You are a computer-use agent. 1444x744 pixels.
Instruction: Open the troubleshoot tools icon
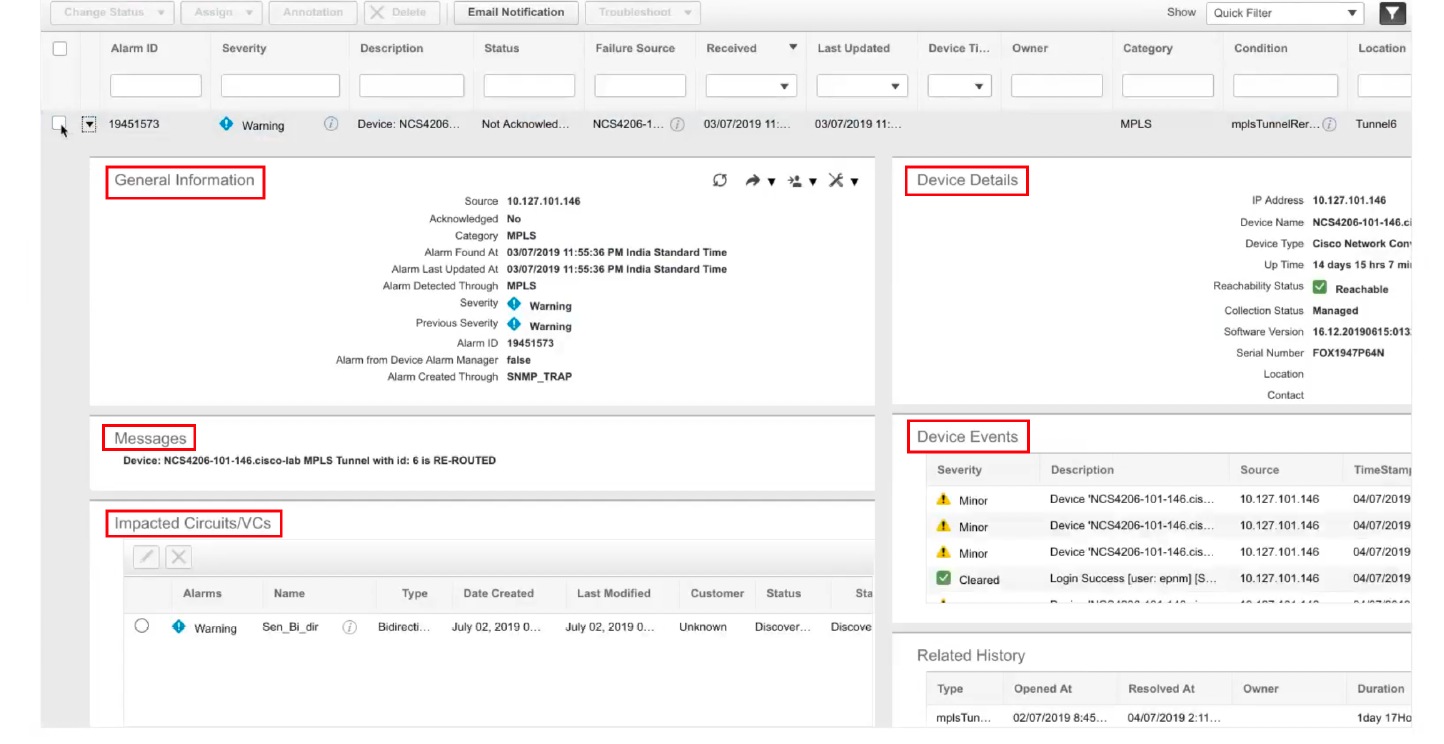(835, 180)
